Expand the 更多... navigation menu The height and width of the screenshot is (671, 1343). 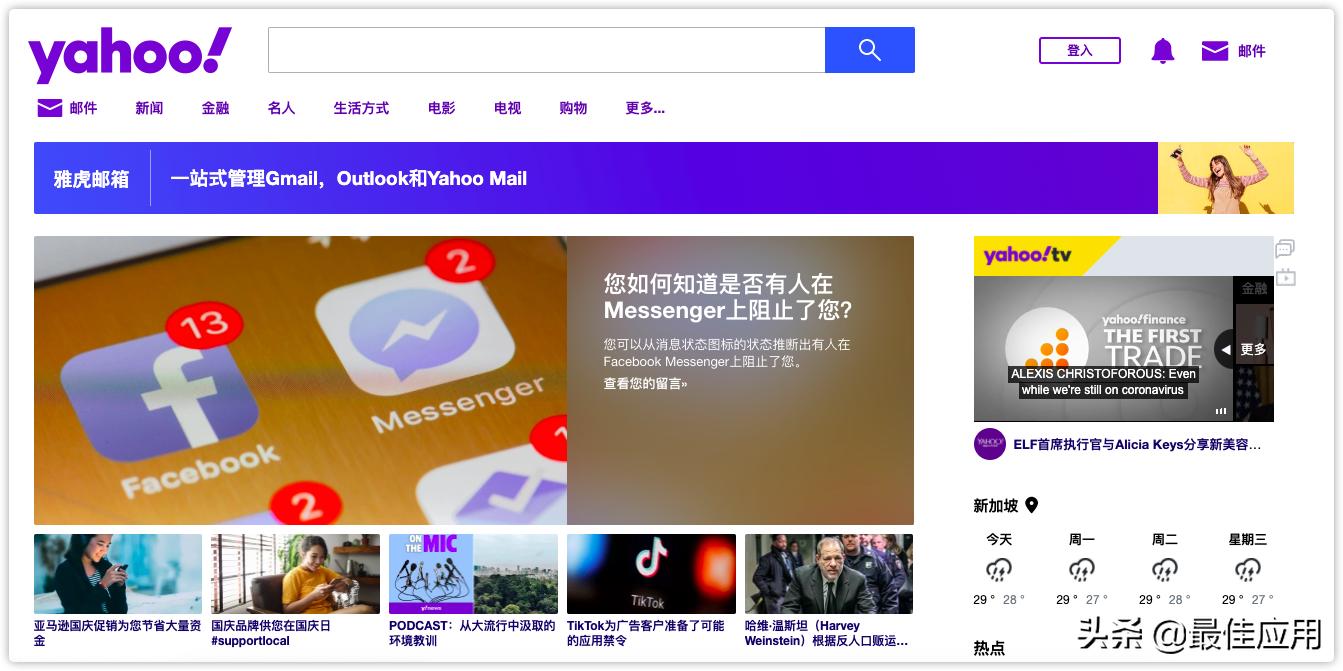645,108
